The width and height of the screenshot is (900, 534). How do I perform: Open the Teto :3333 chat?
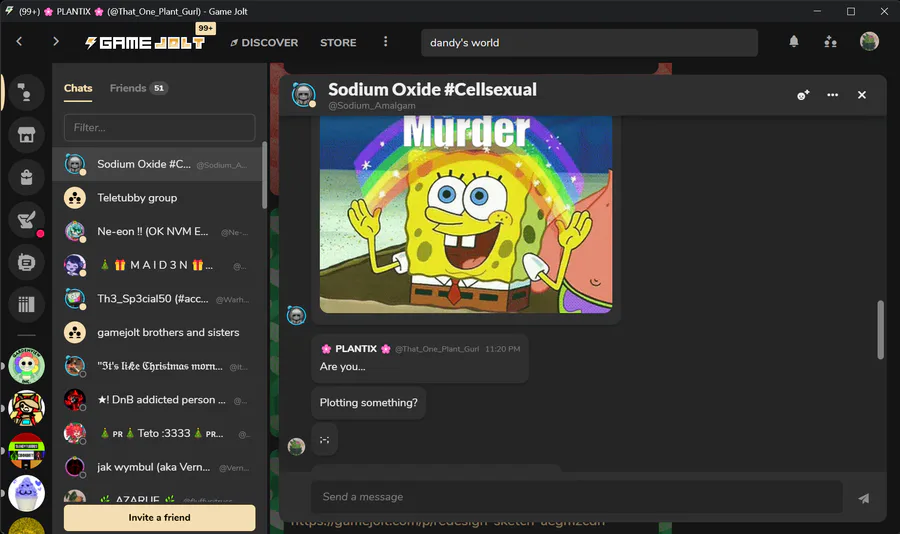pos(157,434)
